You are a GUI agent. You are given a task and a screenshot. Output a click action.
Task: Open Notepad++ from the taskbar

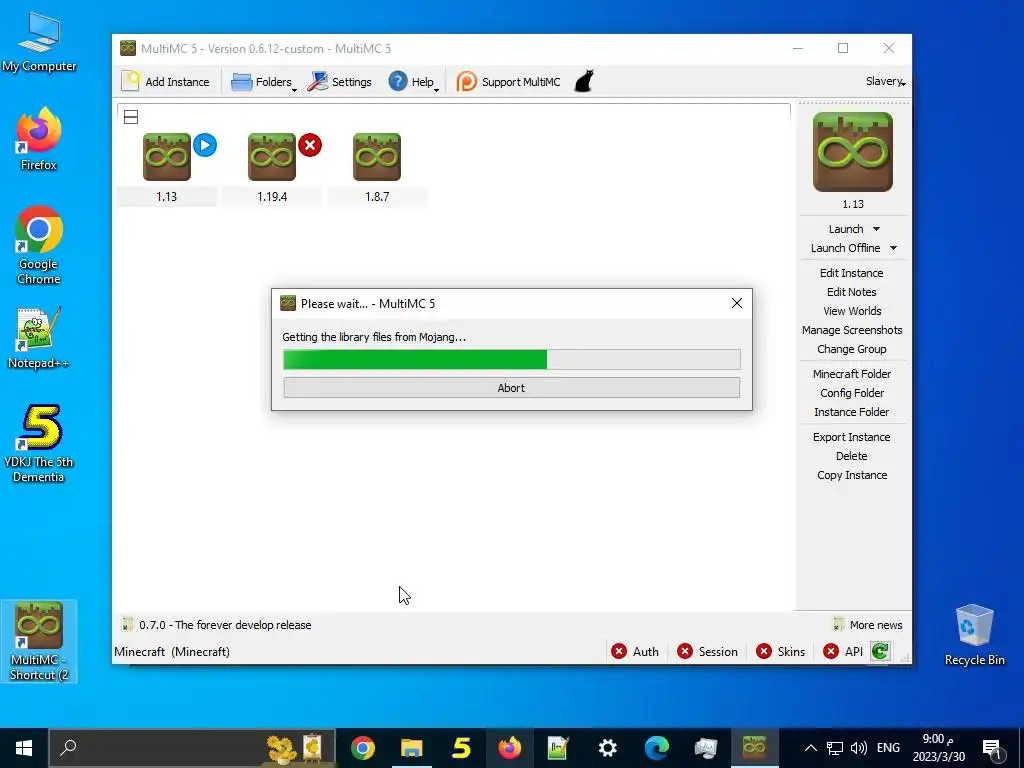point(558,748)
